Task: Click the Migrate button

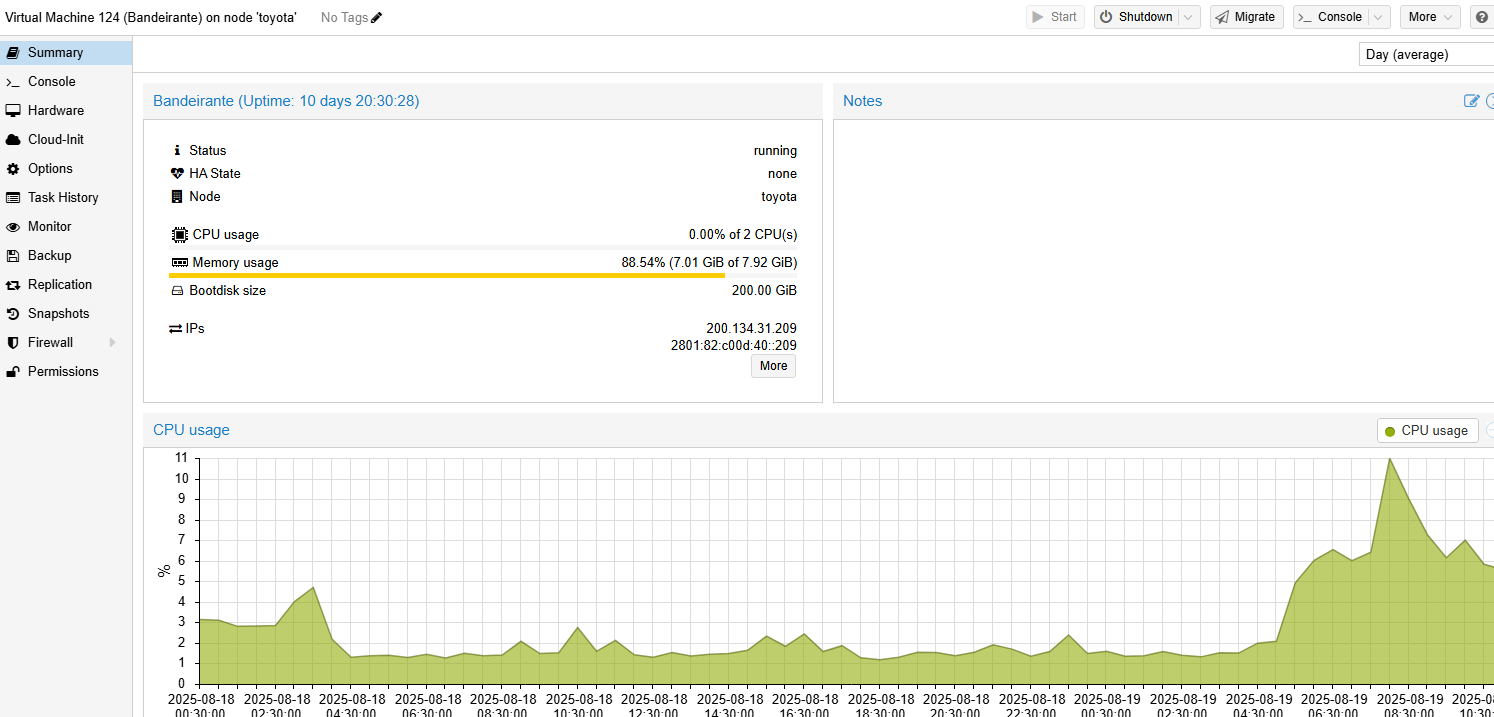Action: click(1246, 17)
